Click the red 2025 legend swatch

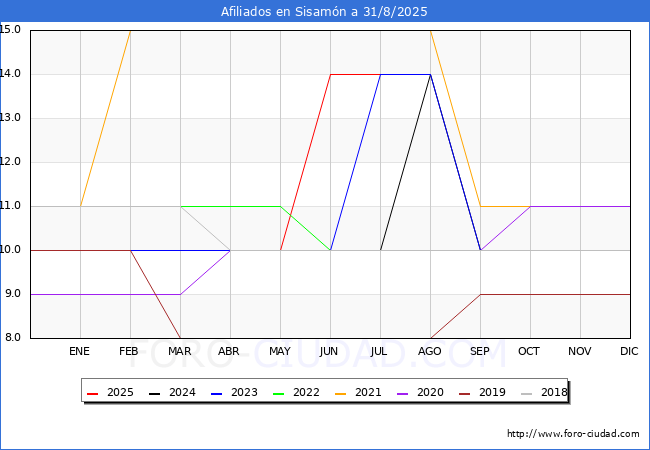pyautogui.click(x=92, y=393)
